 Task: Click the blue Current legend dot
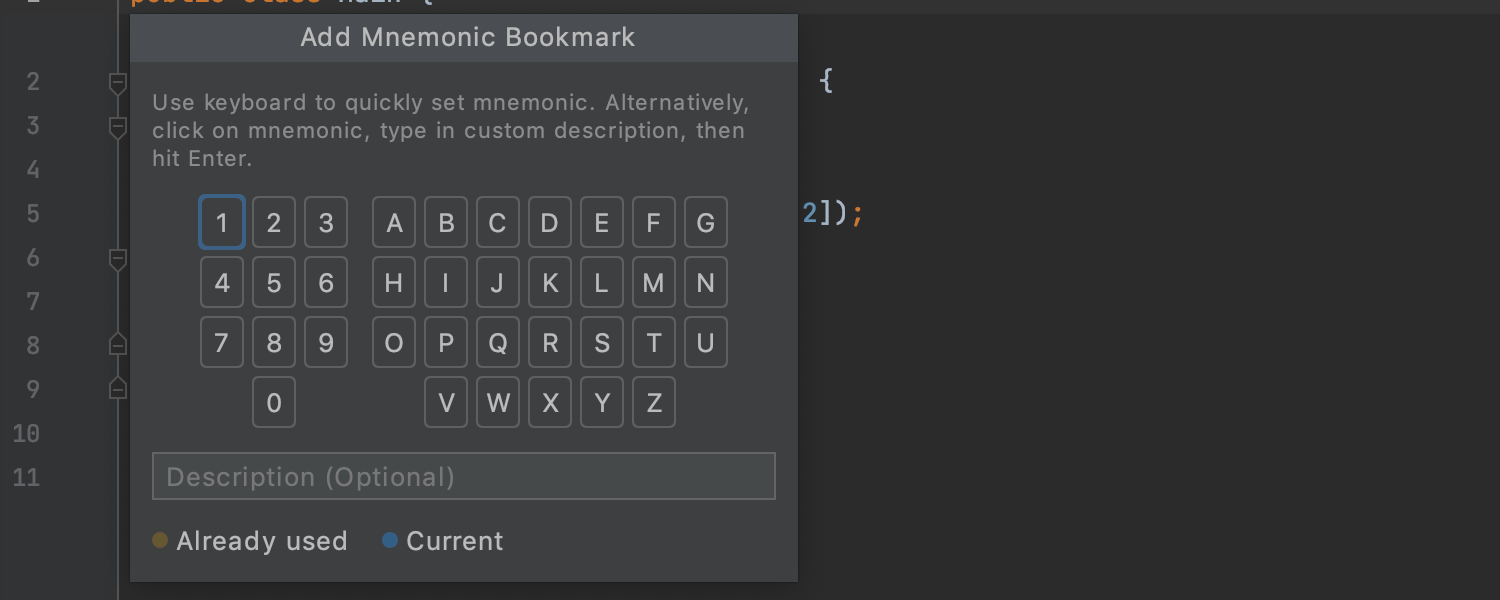[390, 541]
